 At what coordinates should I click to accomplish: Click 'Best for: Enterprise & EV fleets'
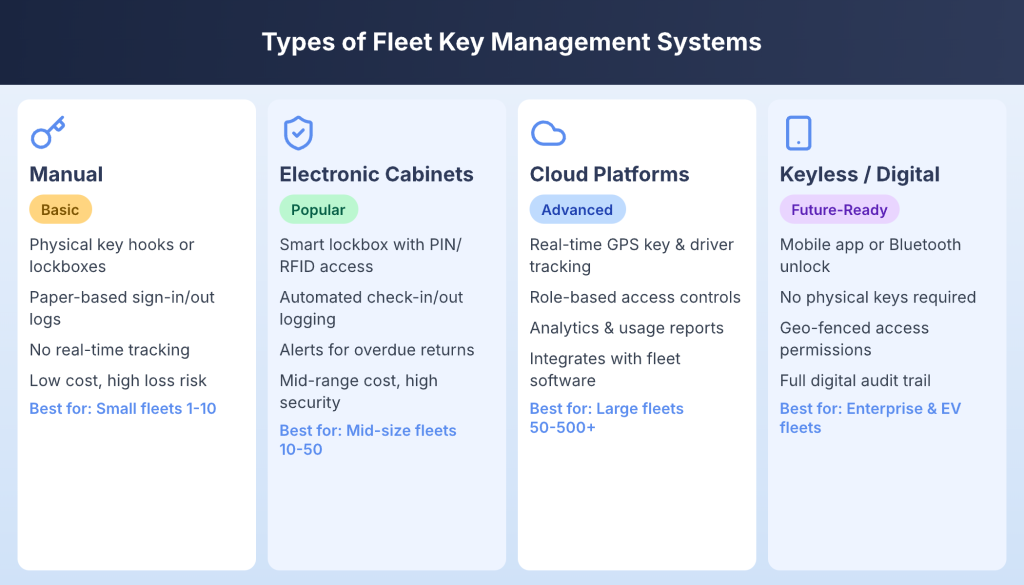871,418
